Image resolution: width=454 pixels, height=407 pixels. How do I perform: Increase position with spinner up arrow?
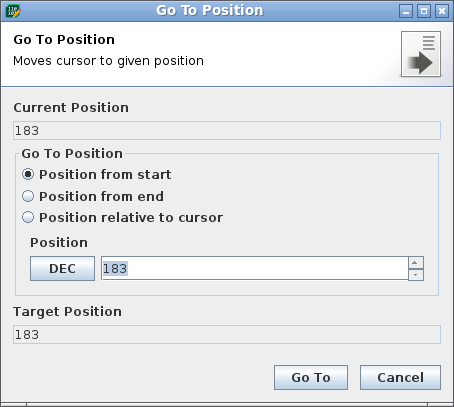point(416,262)
